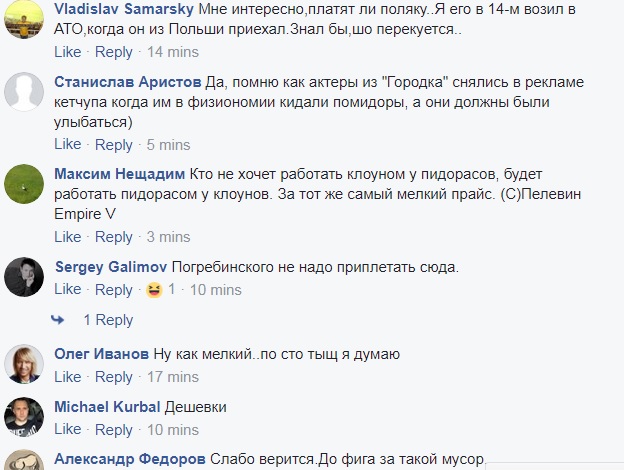Reply to Sergey Galimov's comment
The width and height of the screenshot is (624, 470).
(x=113, y=289)
